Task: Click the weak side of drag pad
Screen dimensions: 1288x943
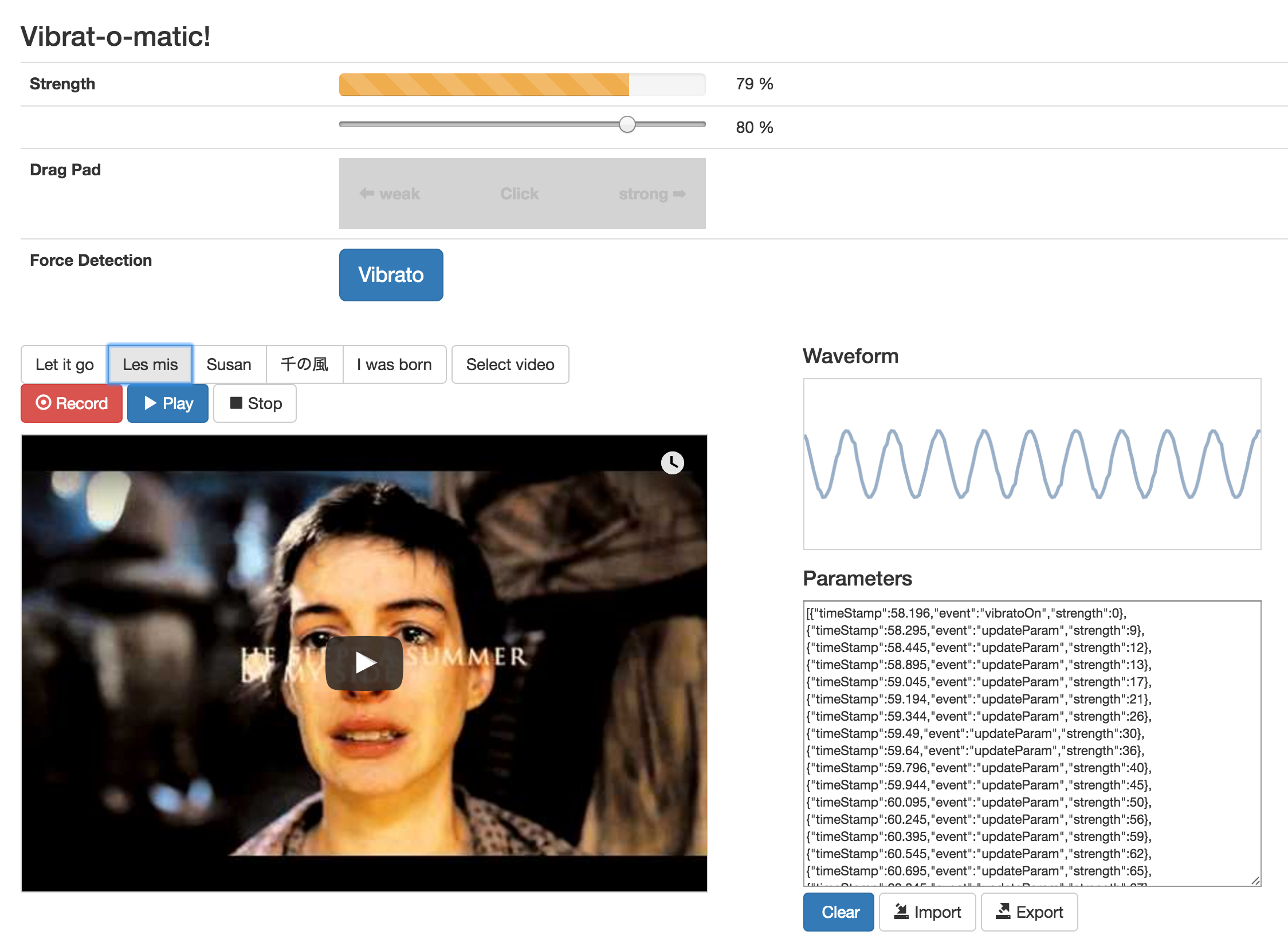Action: click(x=390, y=194)
